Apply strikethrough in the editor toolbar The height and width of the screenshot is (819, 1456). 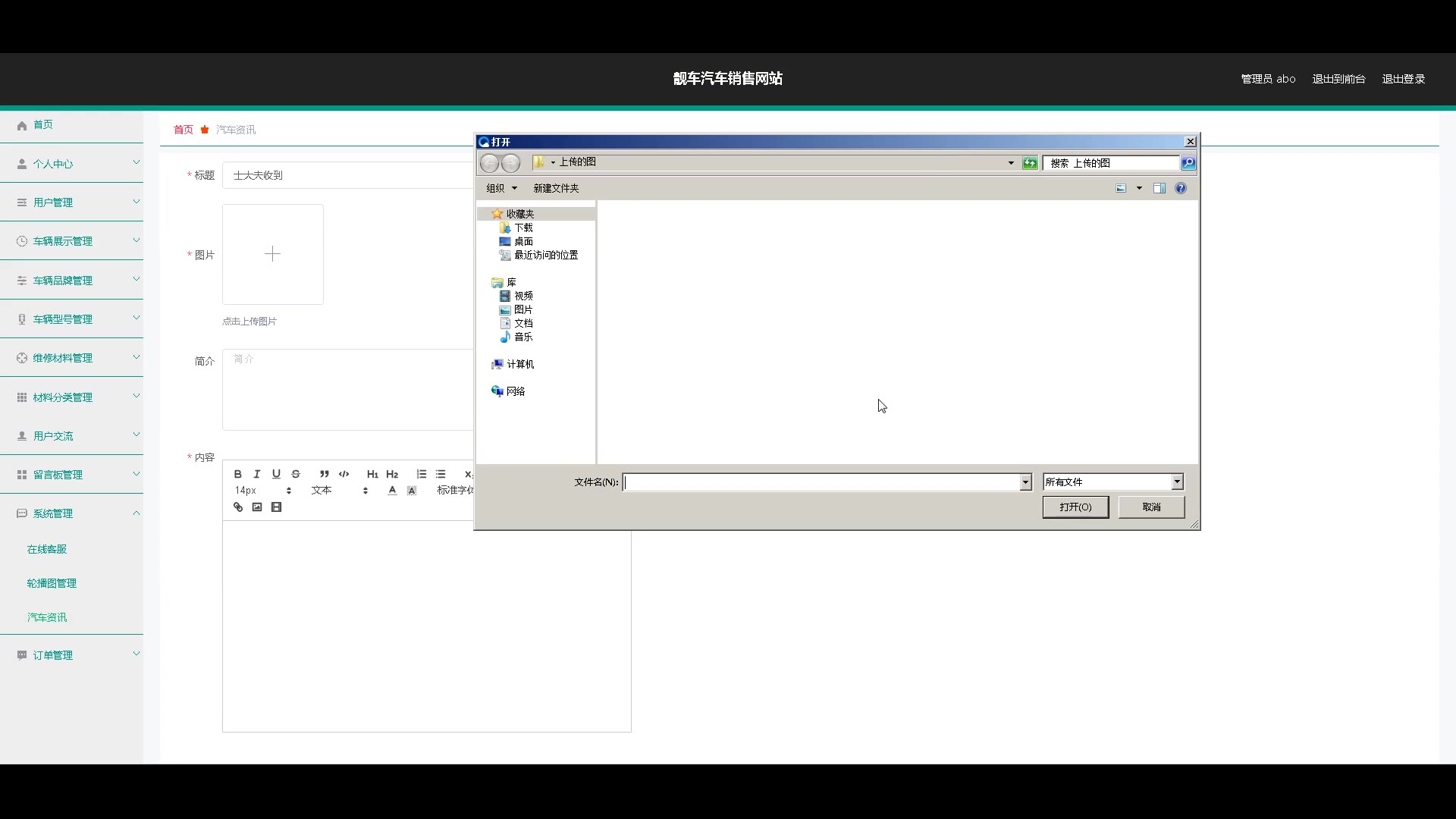[296, 474]
